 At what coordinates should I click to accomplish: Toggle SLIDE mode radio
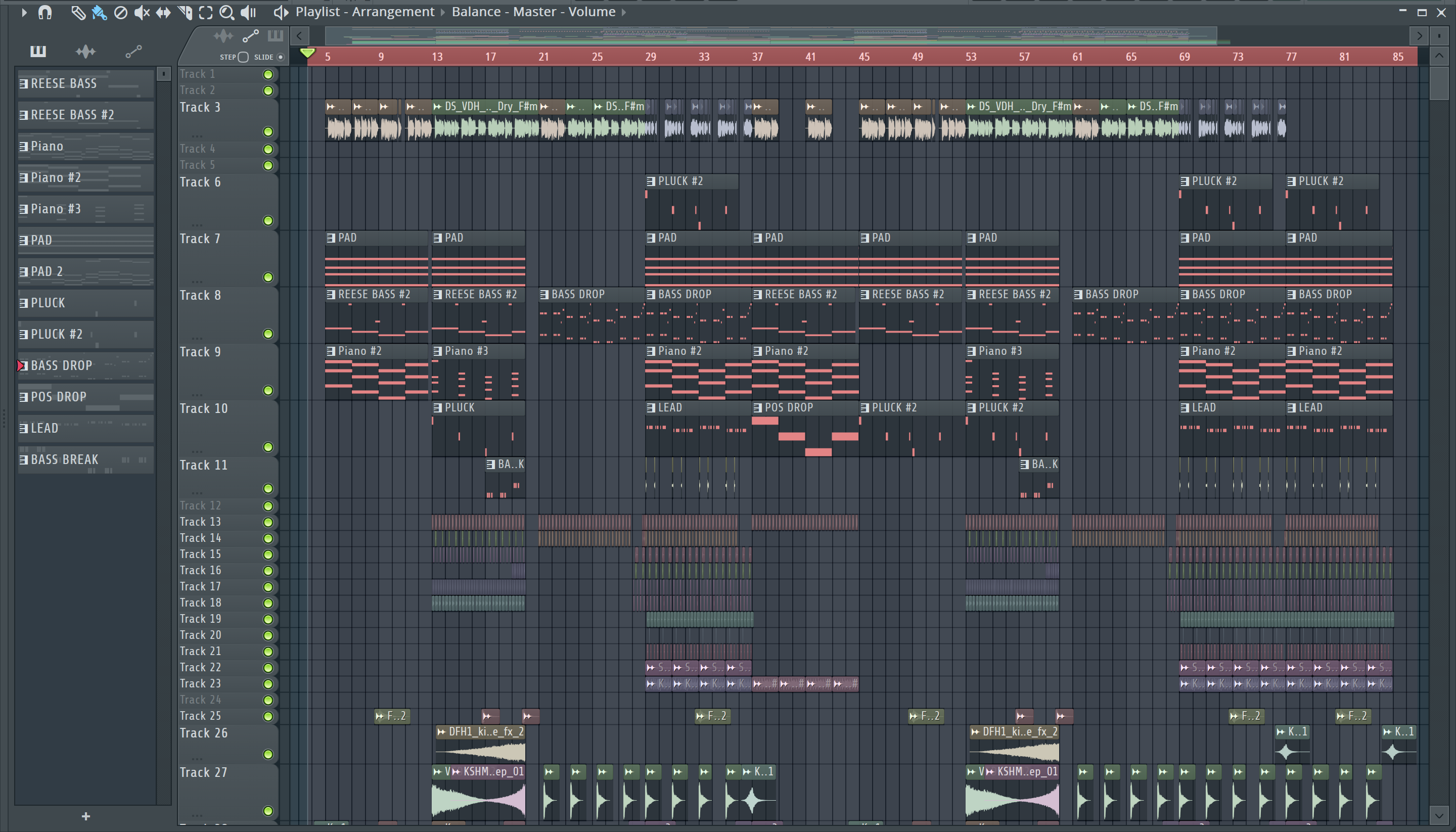tap(281, 57)
